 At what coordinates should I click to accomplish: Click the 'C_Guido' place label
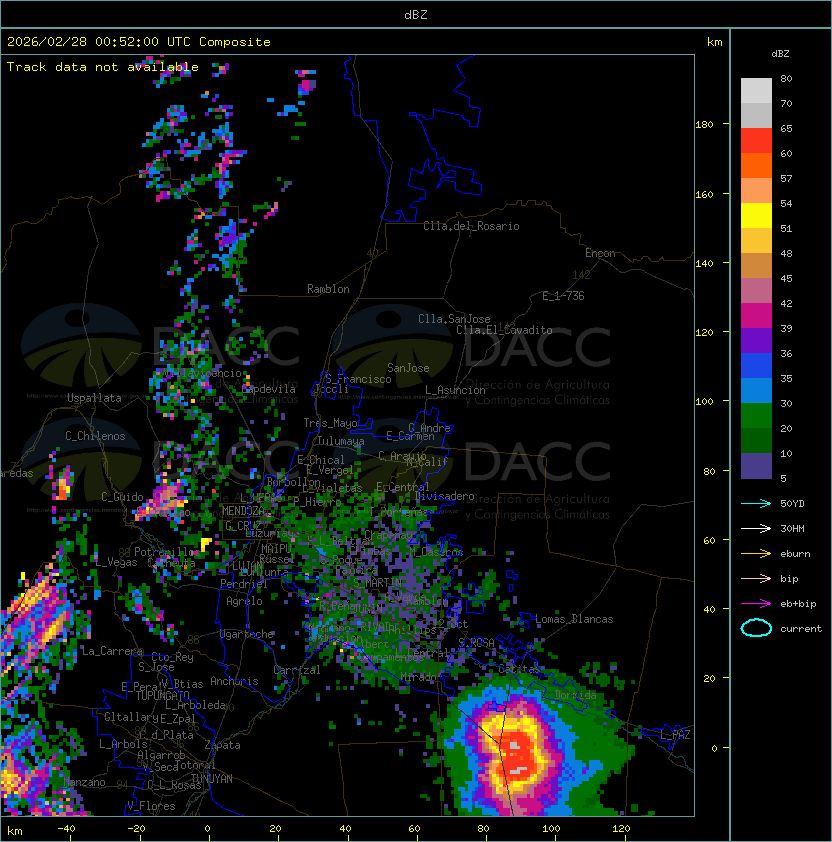(x=122, y=497)
